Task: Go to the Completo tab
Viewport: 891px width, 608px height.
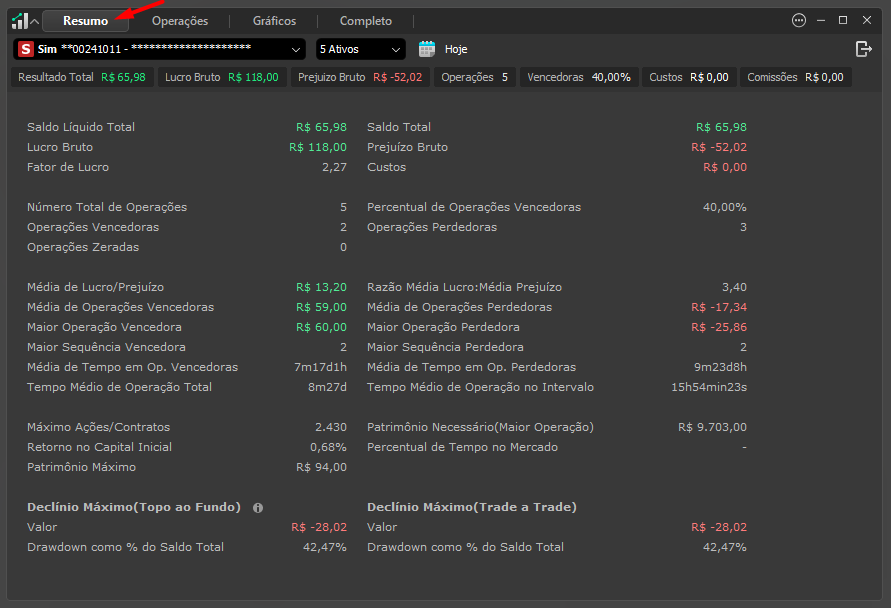Action: [365, 21]
